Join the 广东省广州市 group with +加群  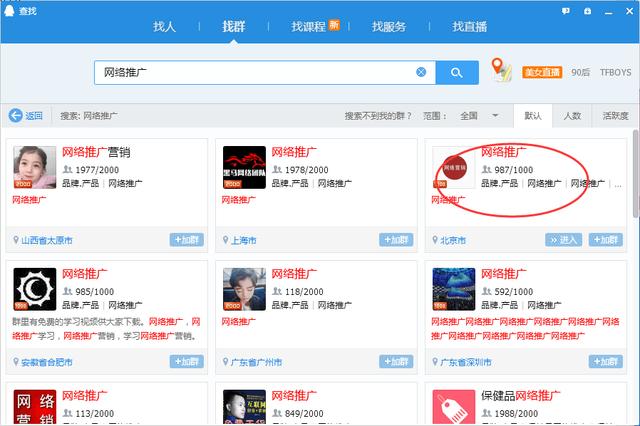pos(396,362)
